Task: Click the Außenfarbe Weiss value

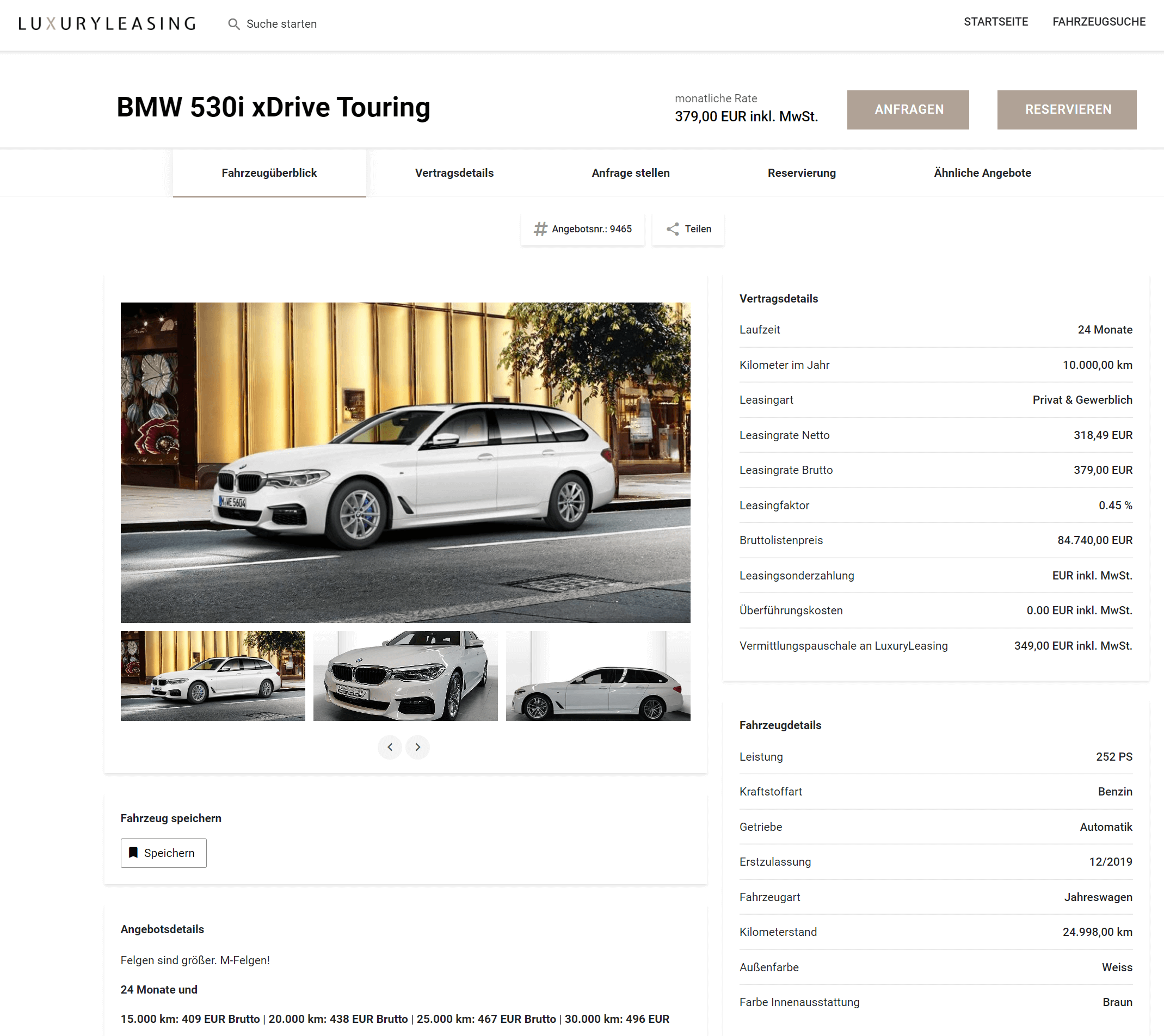Action: [x=1117, y=967]
